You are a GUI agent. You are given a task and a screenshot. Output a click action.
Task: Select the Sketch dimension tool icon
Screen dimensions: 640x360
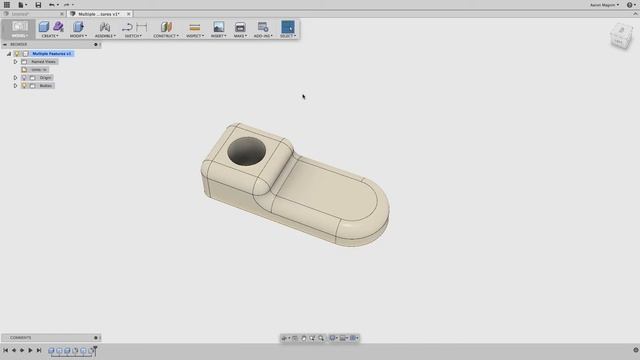[x=142, y=27]
